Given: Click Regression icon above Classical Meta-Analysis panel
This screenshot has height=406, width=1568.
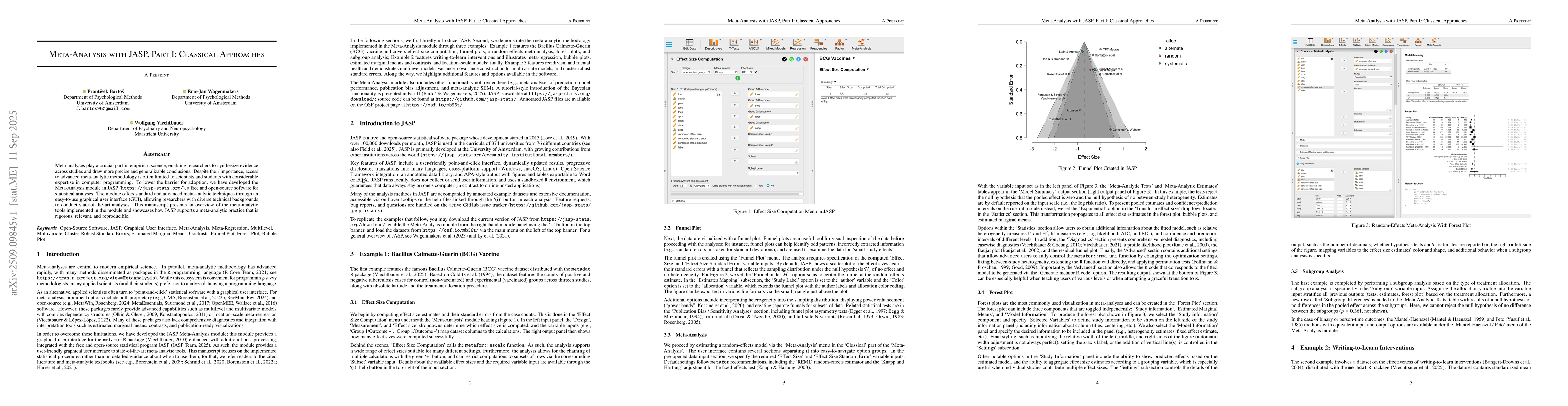Looking at the screenshot, I should click(x=1388, y=41).
